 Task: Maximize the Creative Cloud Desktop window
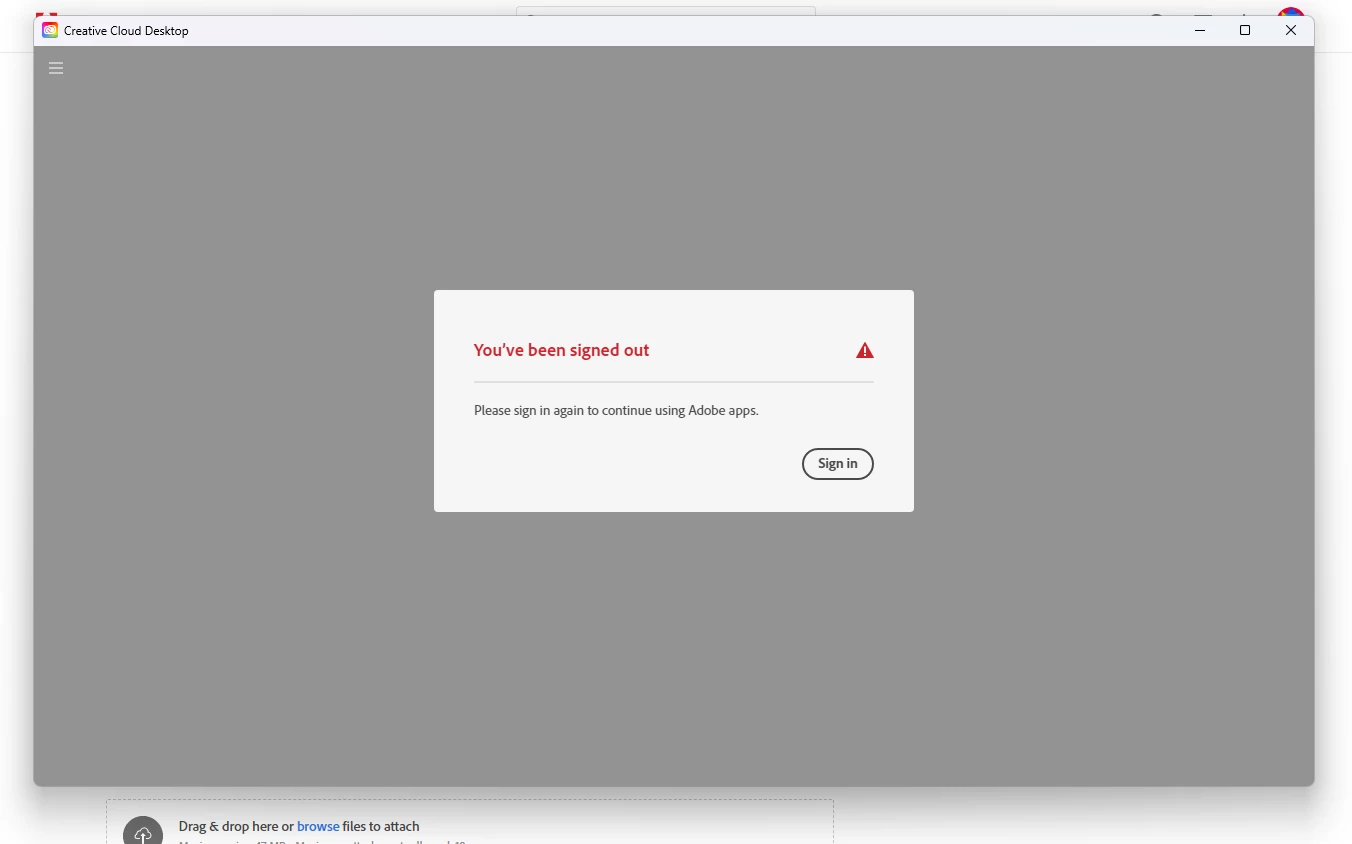tap(1245, 30)
